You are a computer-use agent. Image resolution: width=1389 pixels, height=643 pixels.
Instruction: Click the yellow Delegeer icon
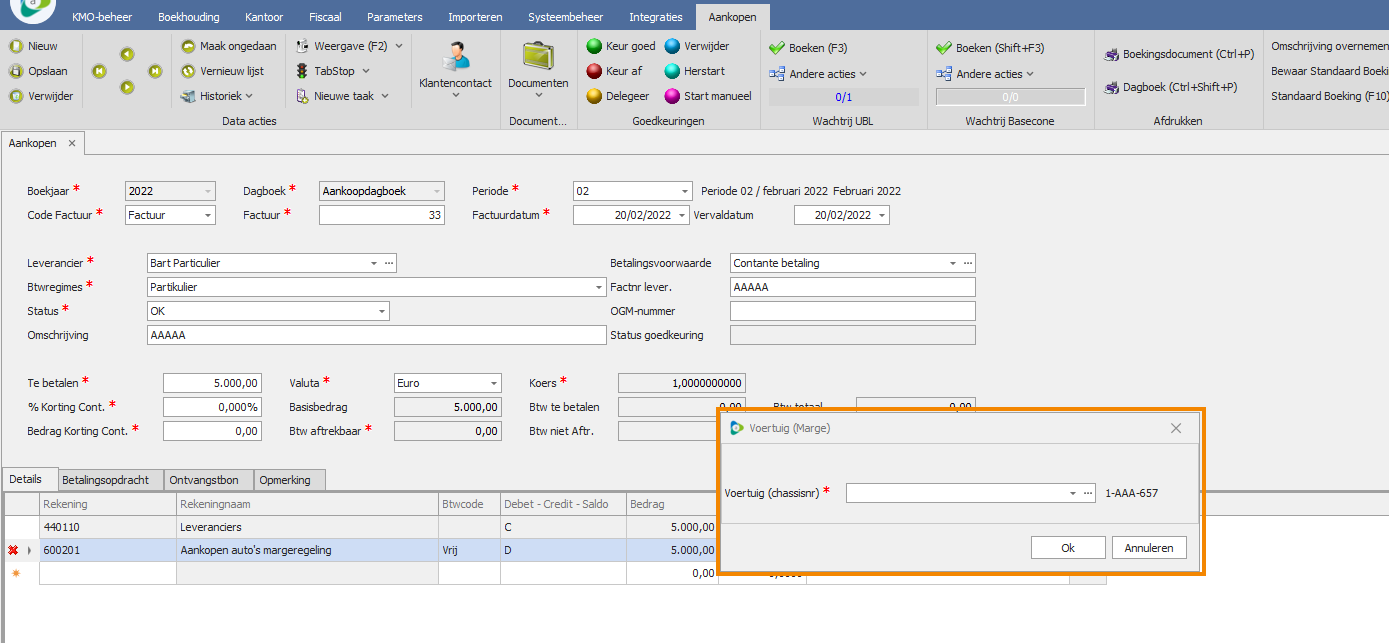594,96
